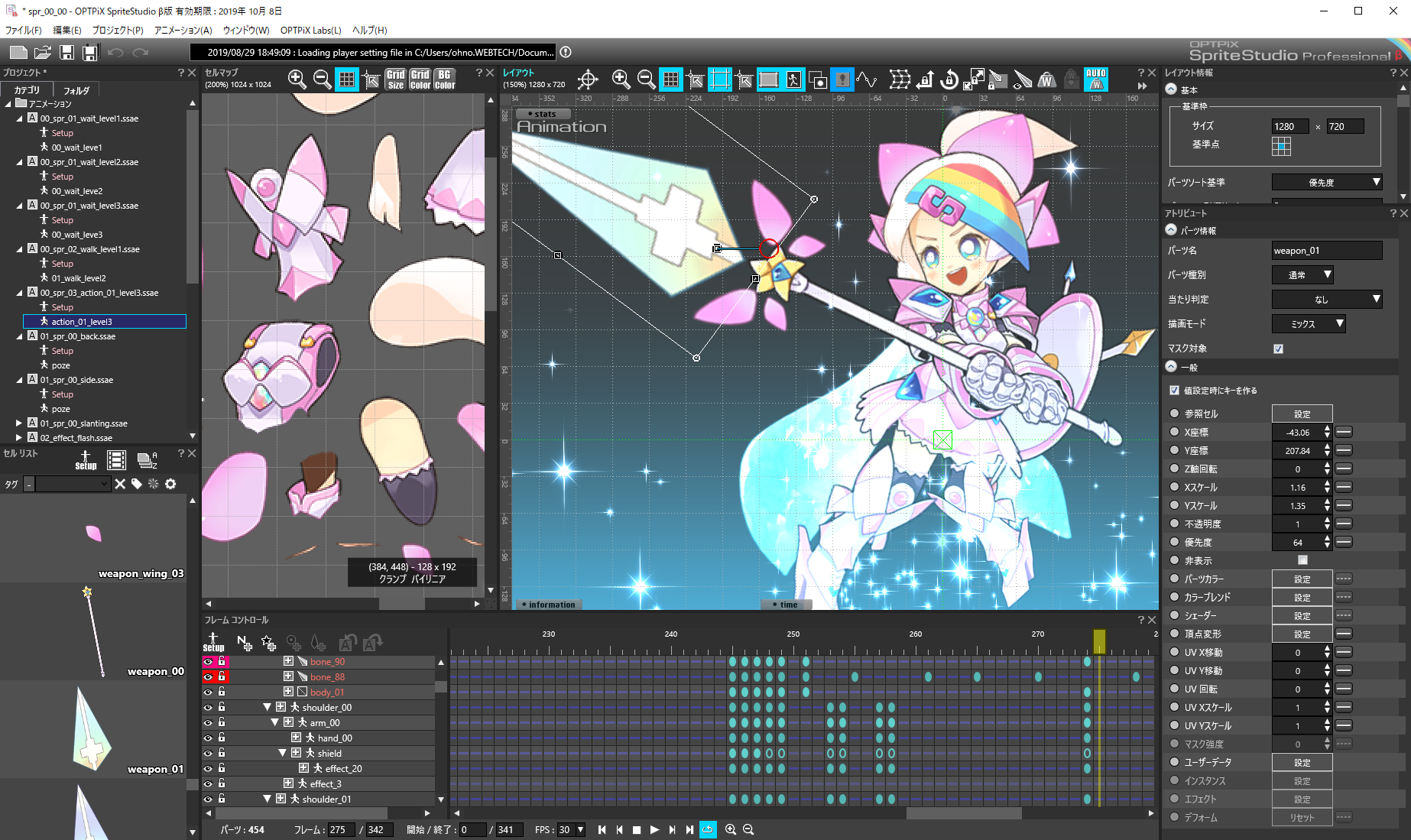The image size is (1411, 840).
Task: Toggle 値設定時にキーを作る checkbox
Action: pyautogui.click(x=1174, y=390)
